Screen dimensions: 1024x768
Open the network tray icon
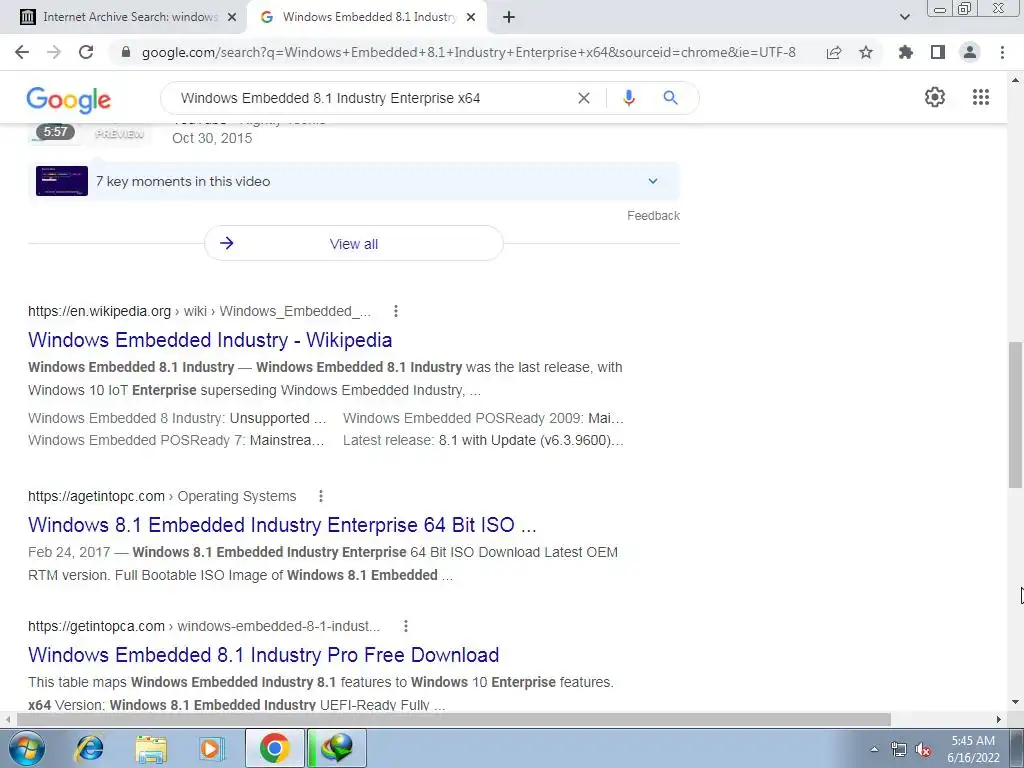click(899, 750)
